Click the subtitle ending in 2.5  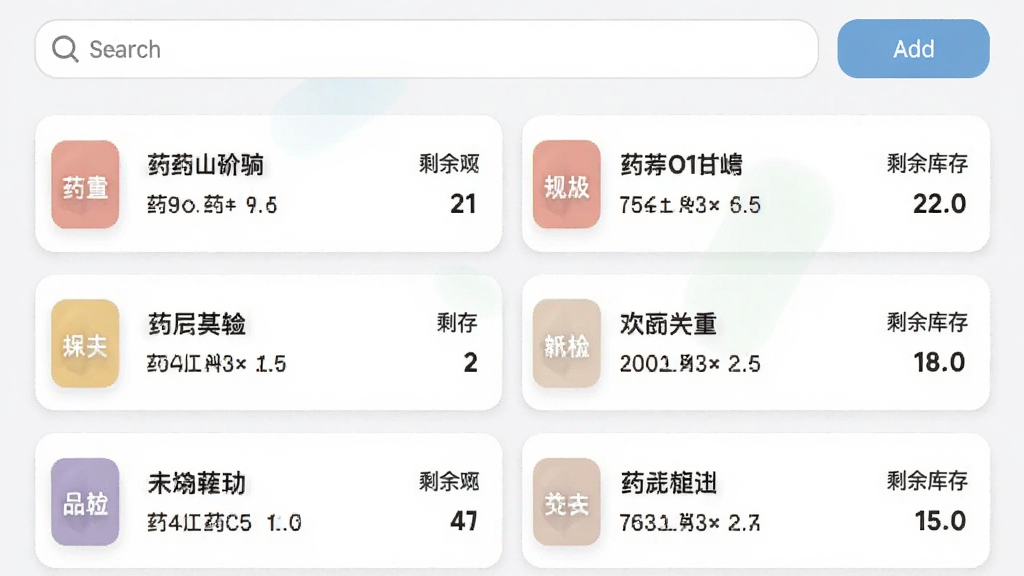tap(690, 364)
